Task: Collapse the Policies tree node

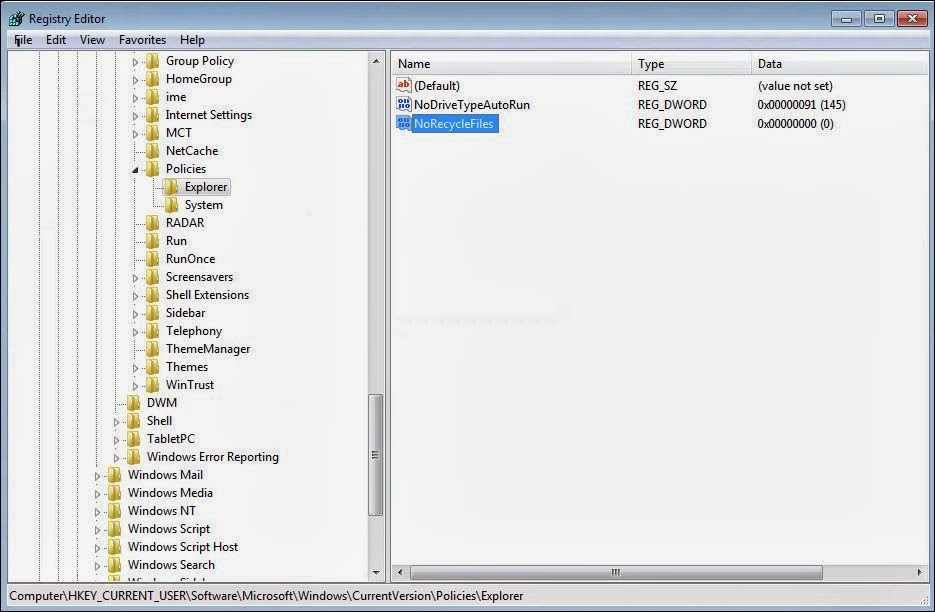Action: tap(136, 170)
